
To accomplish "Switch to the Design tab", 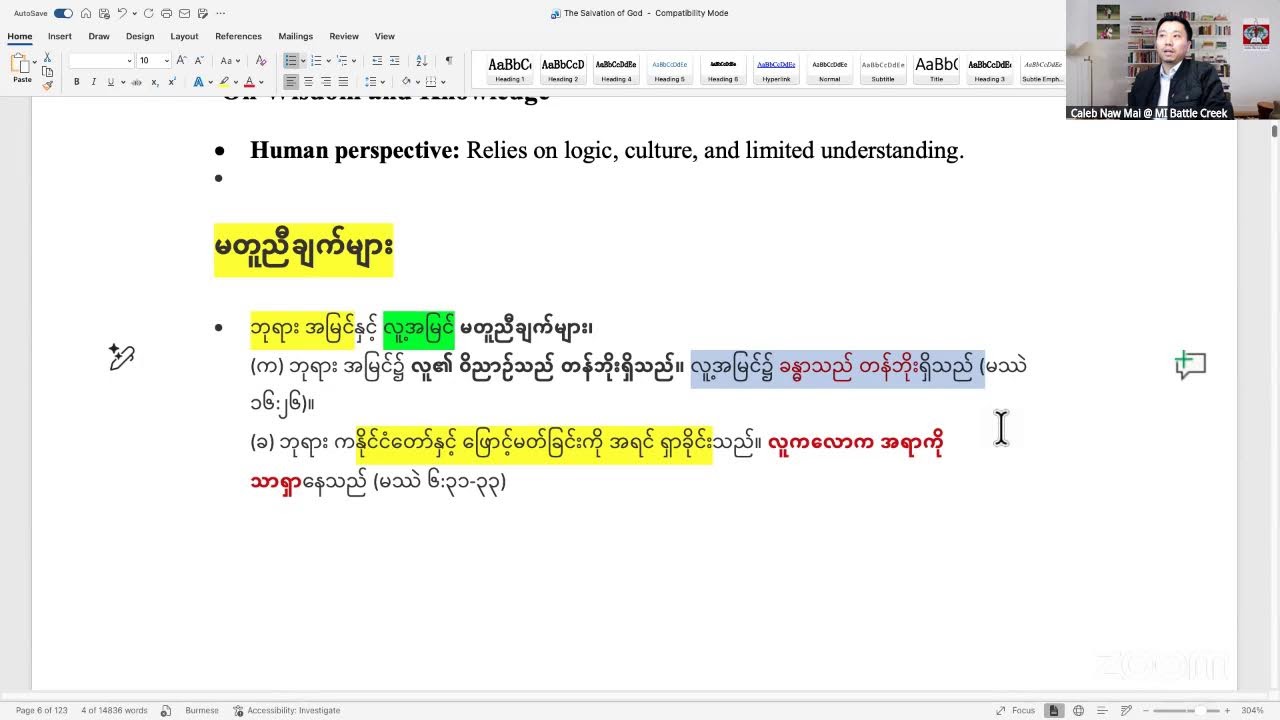I will tap(140, 36).
